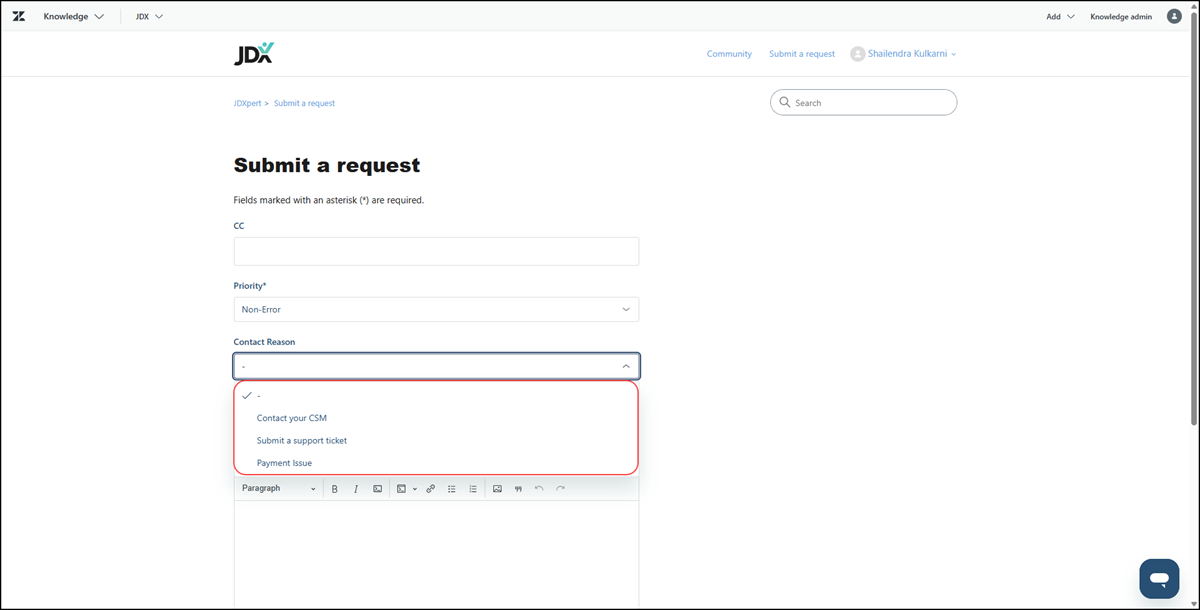Click inside the Search field

click(x=870, y=103)
